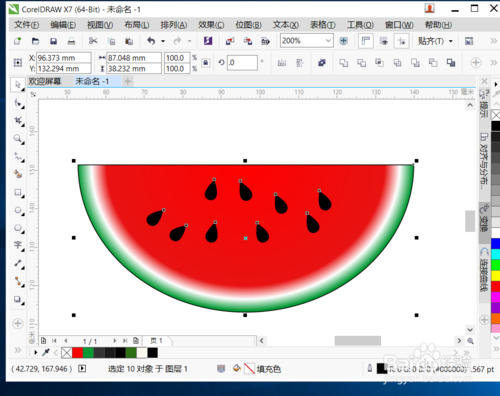Switch to the 欢迎屏幕 tab
This screenshot has height=396, width=500.
45,81
